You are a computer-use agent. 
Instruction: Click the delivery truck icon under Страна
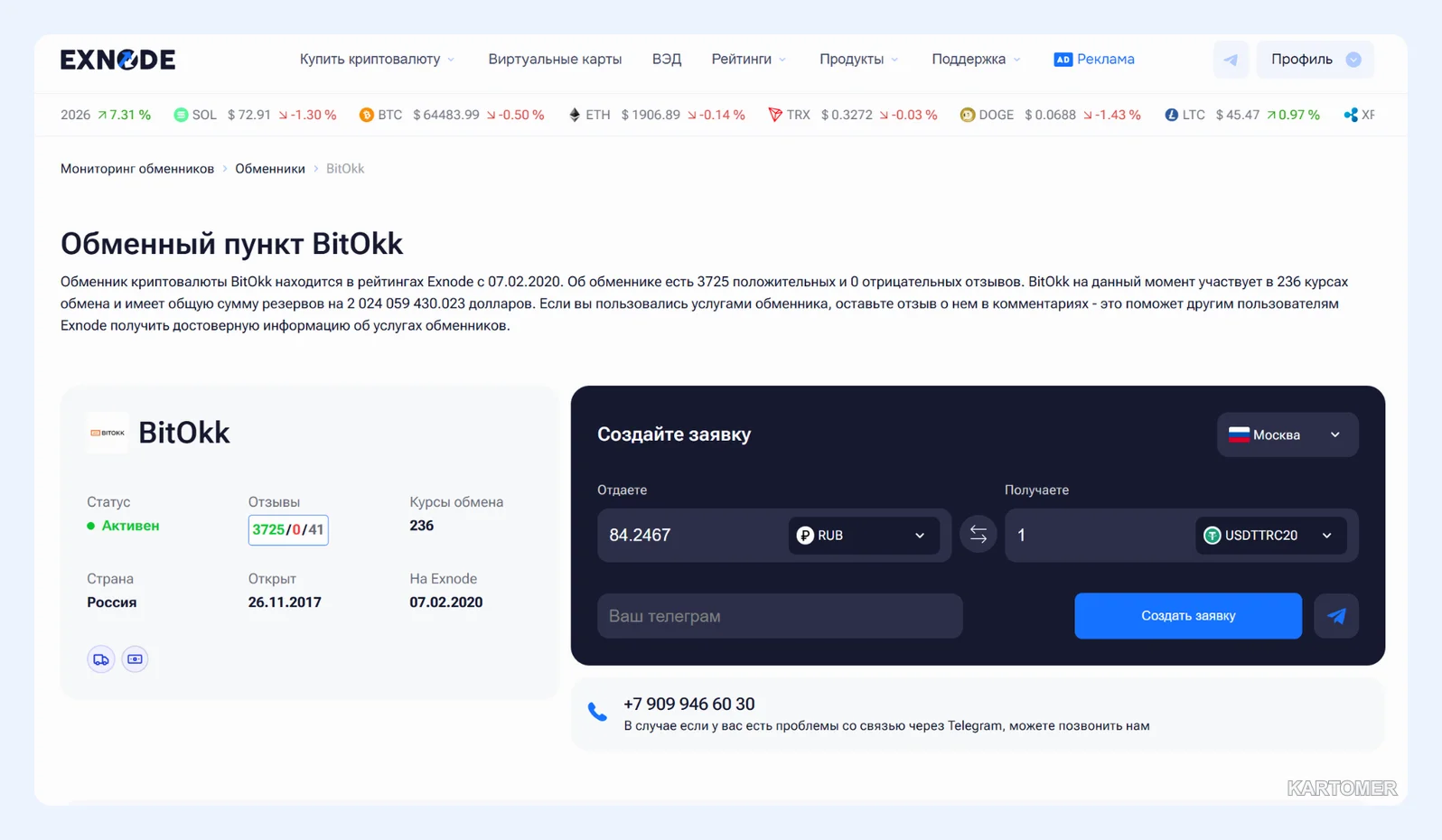pyautogui.click(x=101, y=659)
